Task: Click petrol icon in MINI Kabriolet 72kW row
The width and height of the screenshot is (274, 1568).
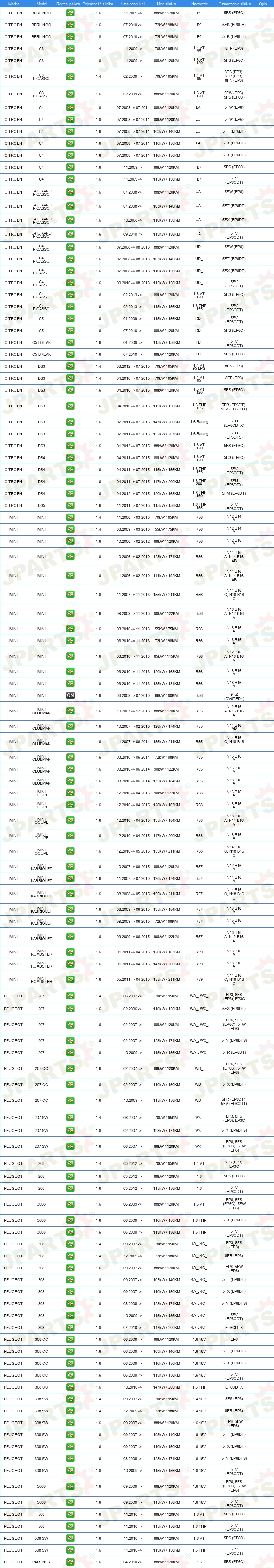Action: coord(71,922)
